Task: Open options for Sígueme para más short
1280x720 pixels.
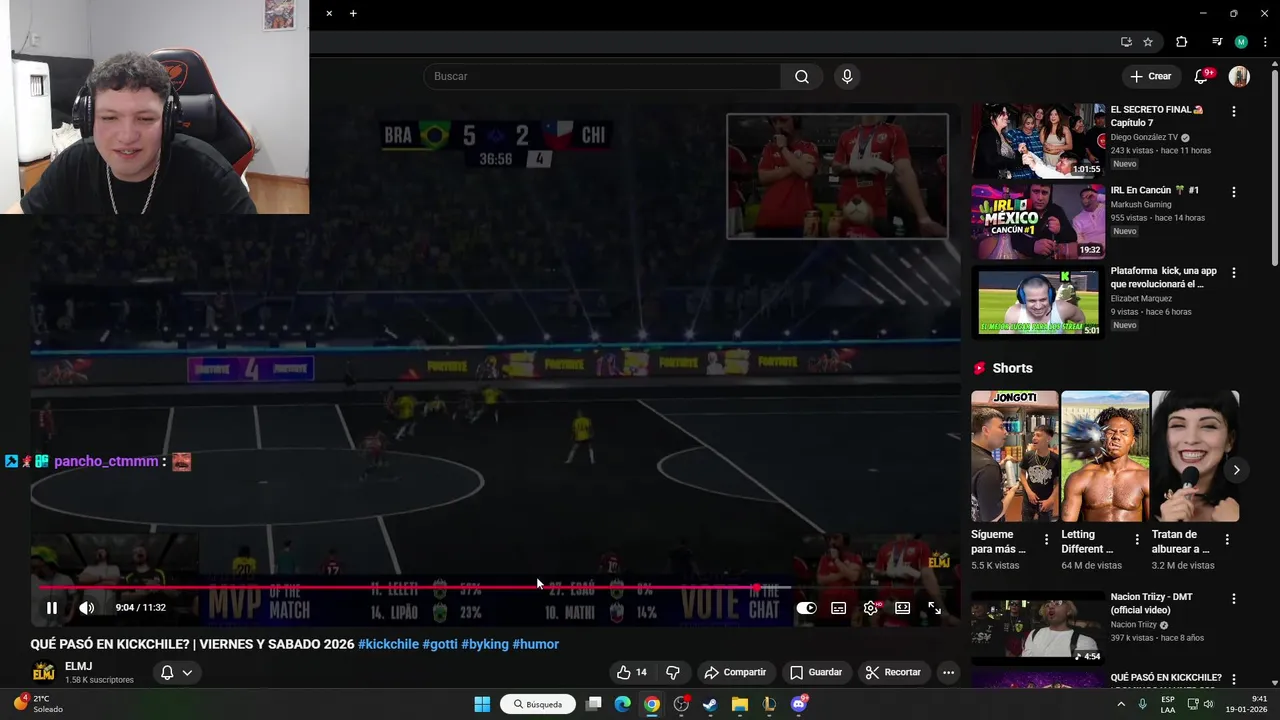Action: tap(1047, 539)
